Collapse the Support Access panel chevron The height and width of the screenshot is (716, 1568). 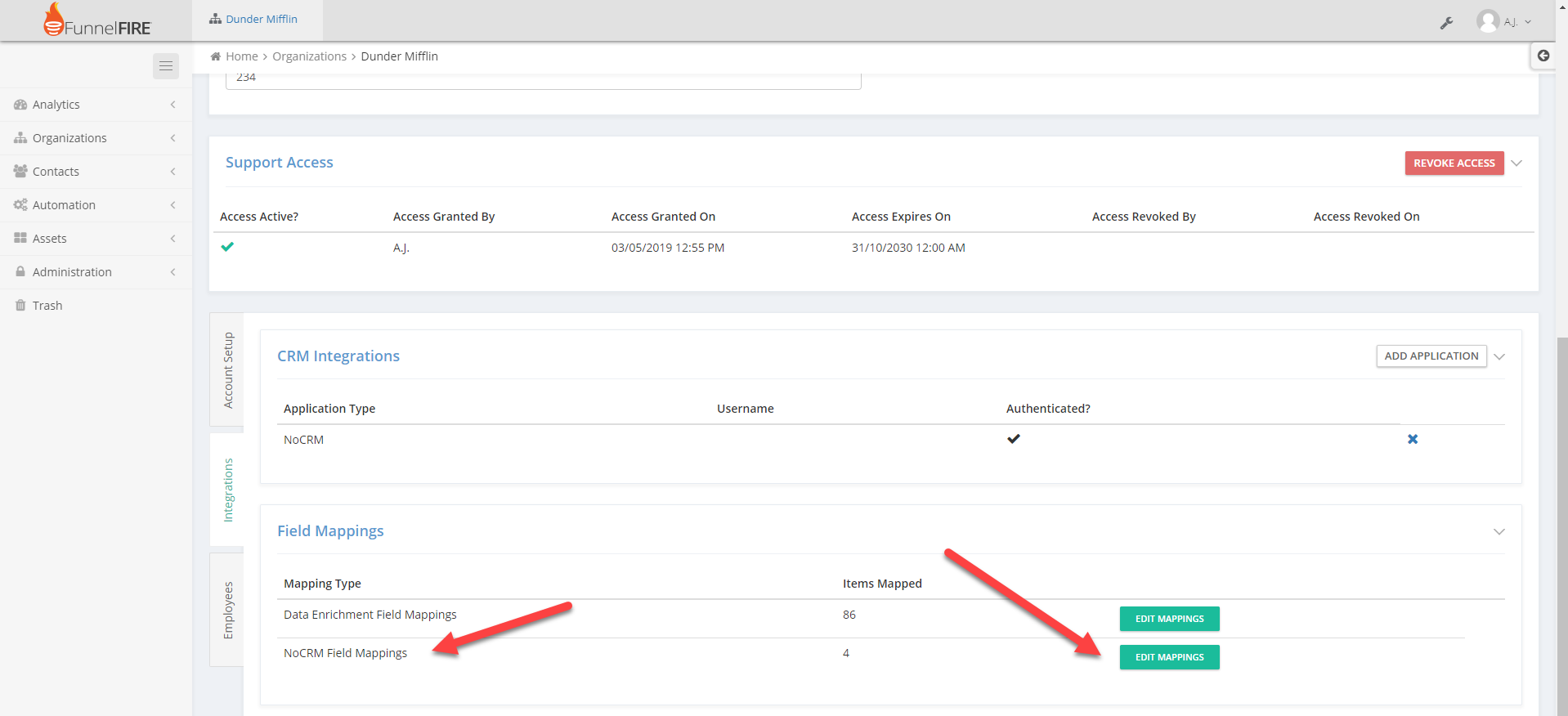click(x=1516, y=163)
